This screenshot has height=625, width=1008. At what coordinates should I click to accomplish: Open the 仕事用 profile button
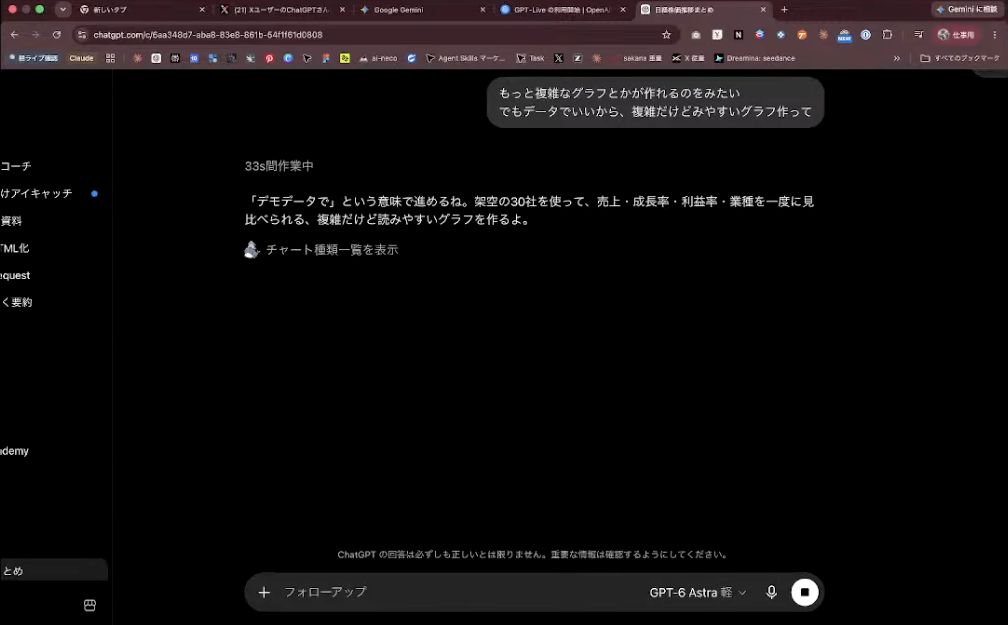956,35
